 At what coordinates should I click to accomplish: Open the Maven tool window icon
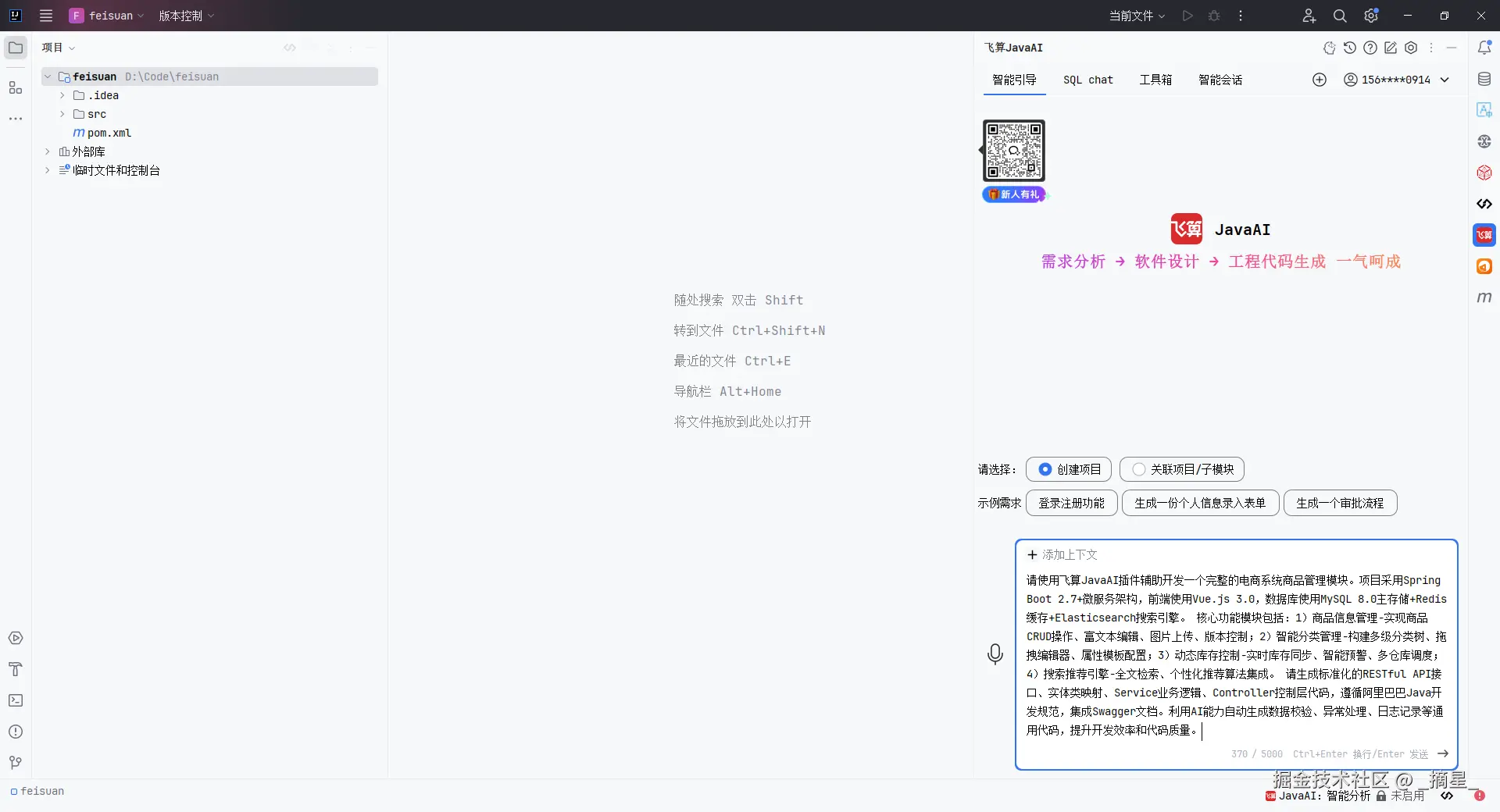tap(1484, 297)
